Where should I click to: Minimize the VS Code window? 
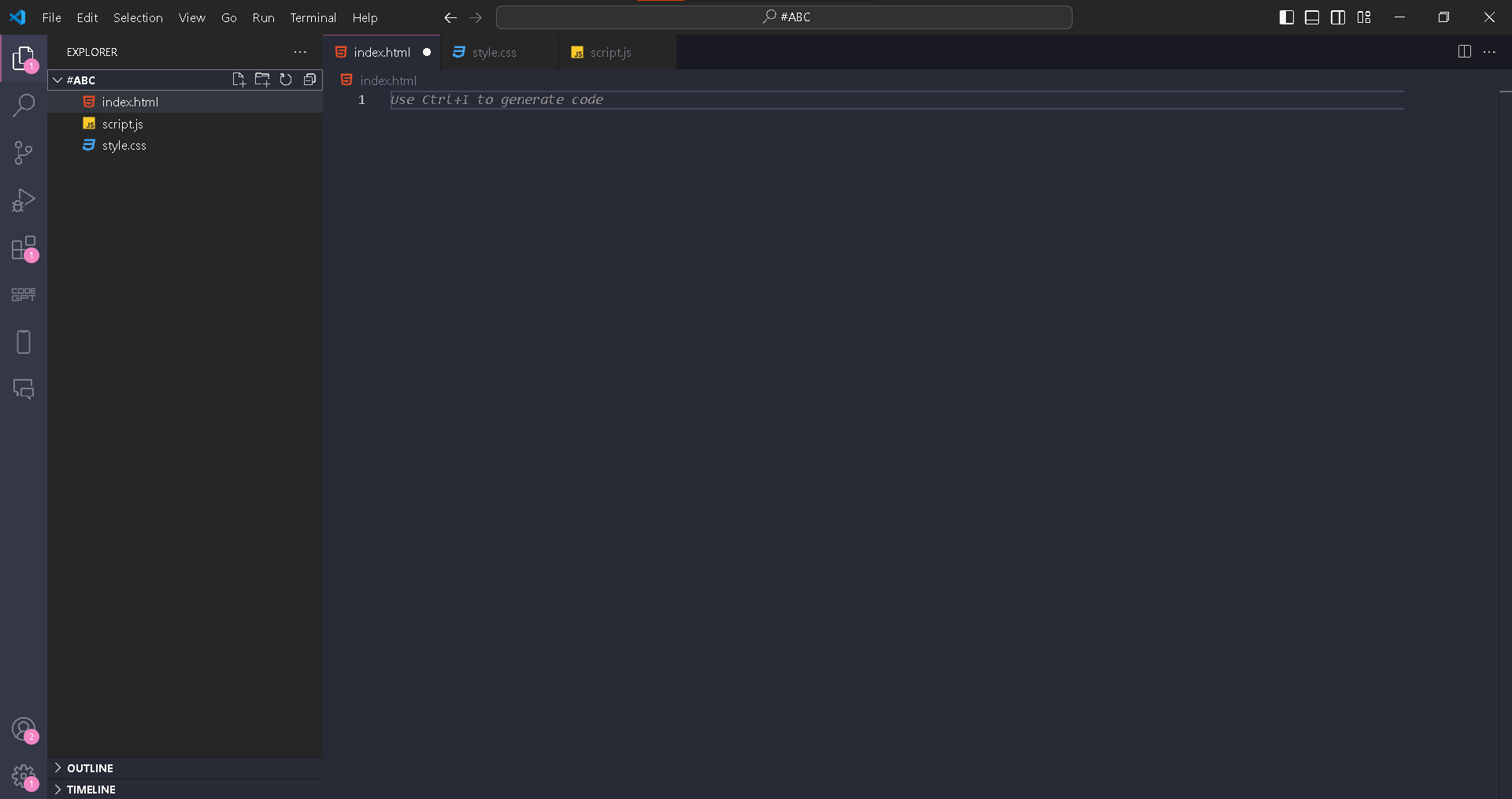click(x=1399, y=17)
